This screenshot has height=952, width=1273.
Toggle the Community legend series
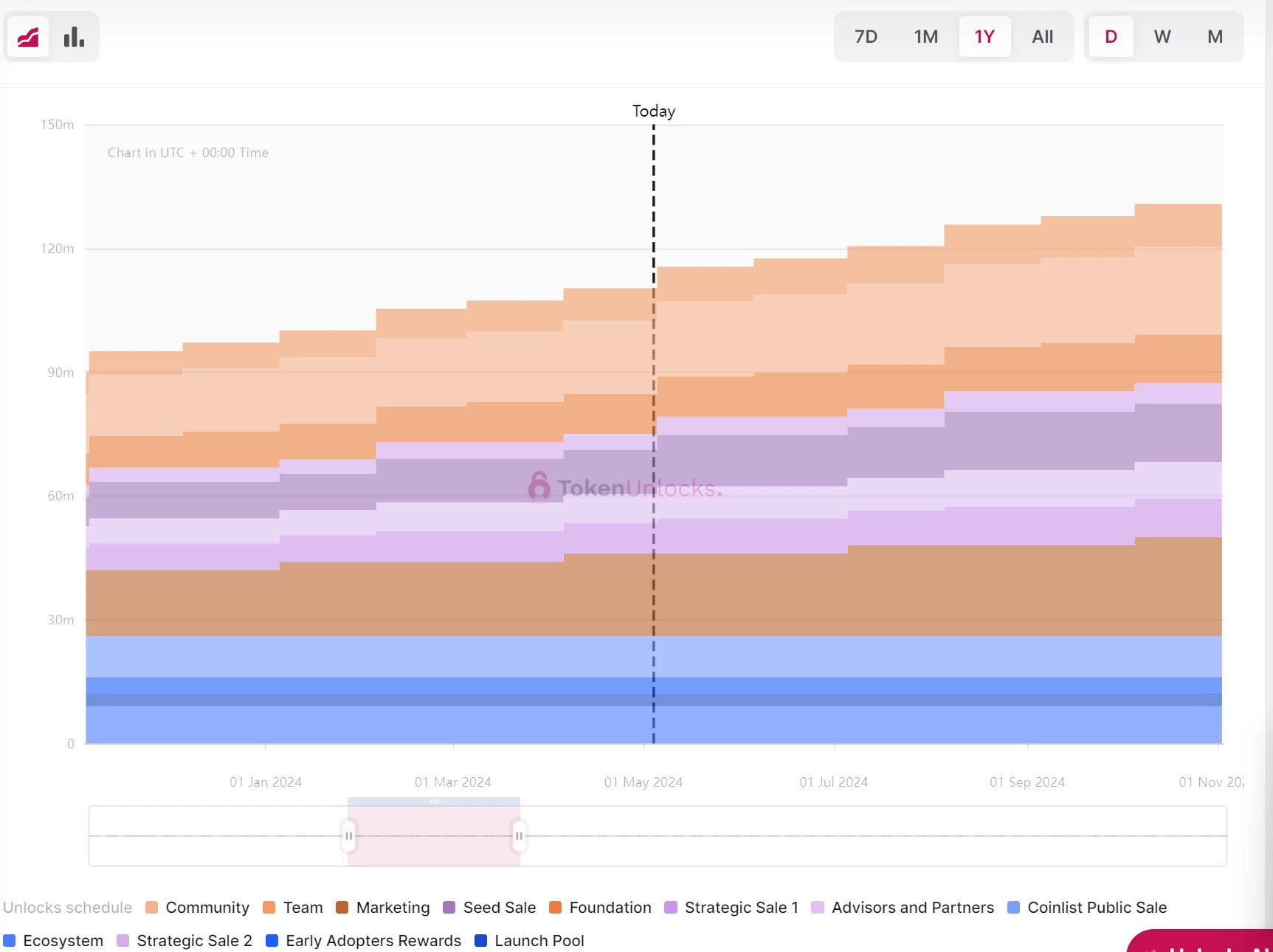click(x=197, y=908)
